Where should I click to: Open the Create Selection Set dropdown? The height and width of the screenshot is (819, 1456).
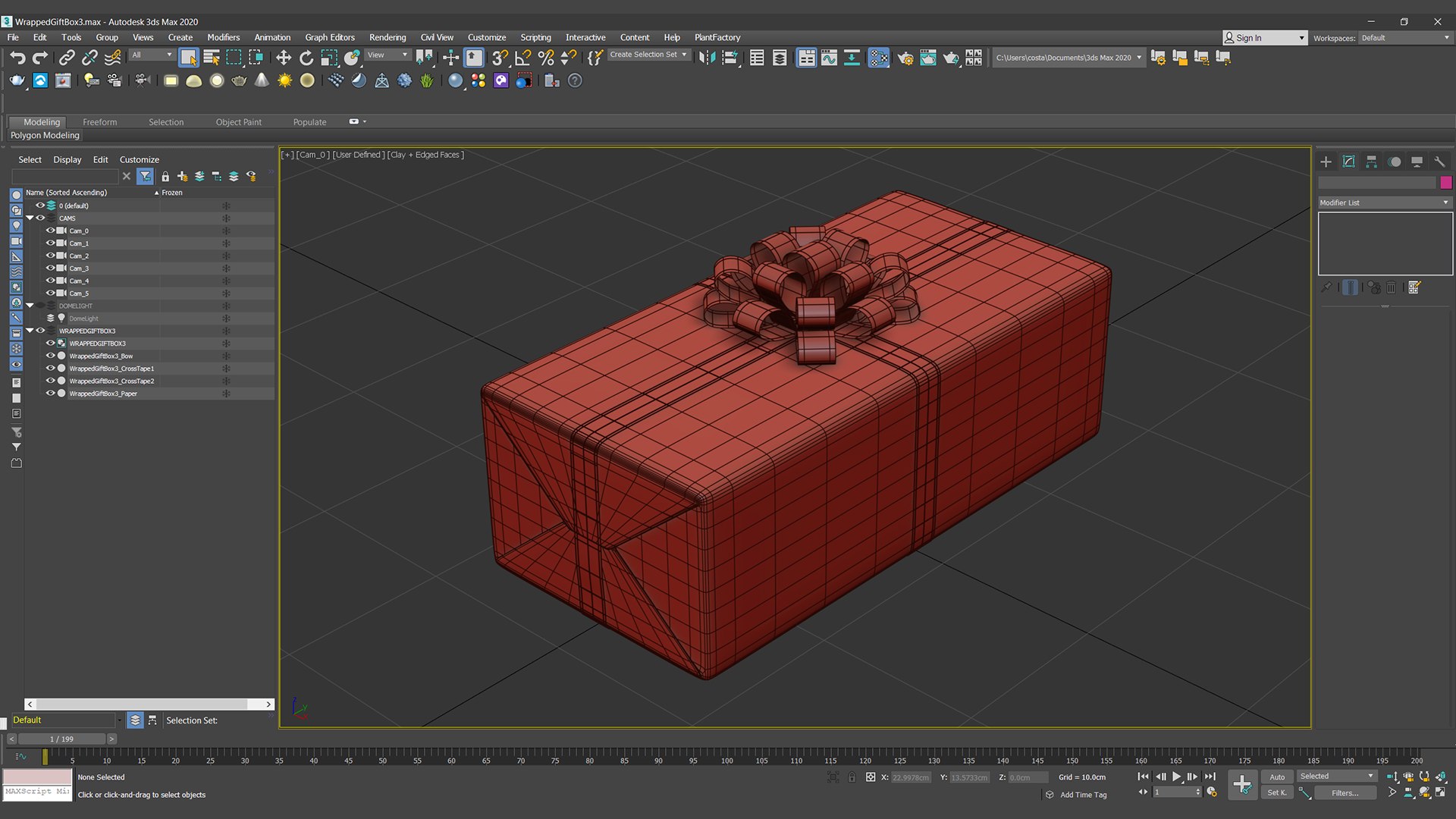648,55
